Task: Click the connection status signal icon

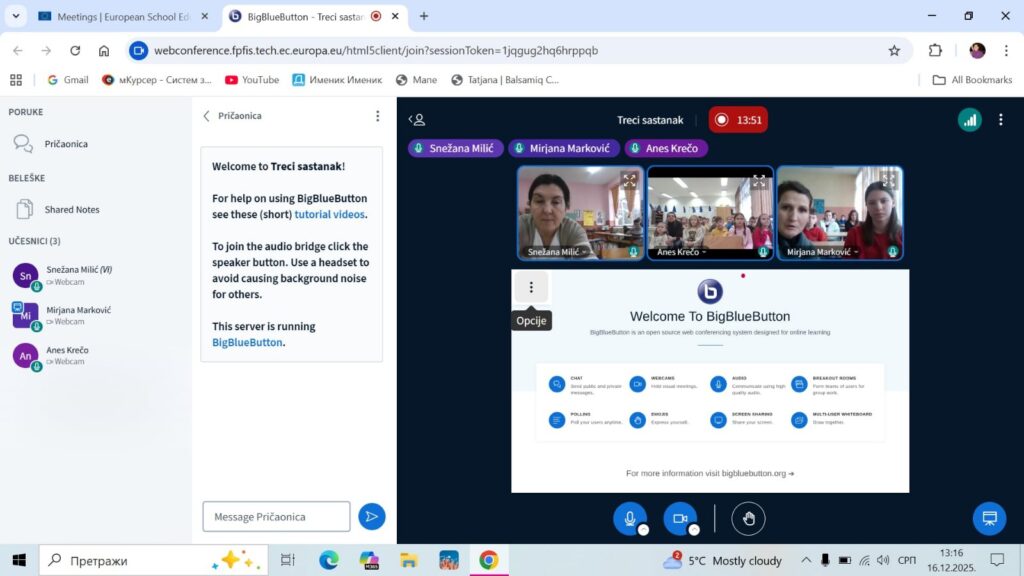Action: tap(968, 119)
